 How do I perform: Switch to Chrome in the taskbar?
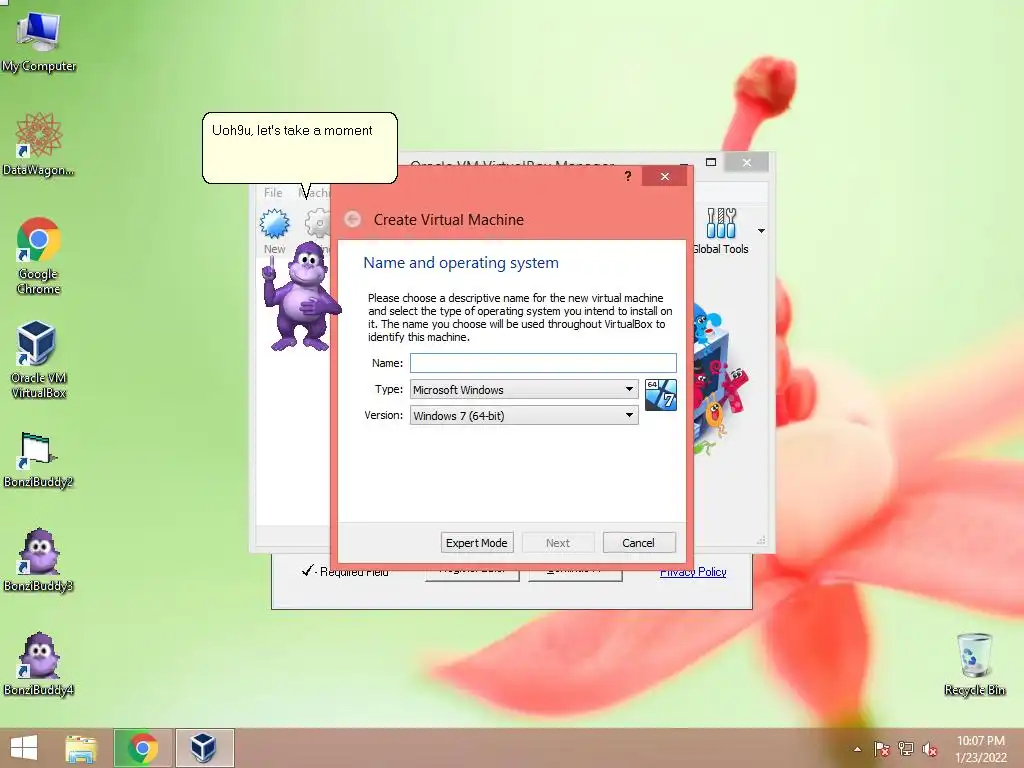[143, 748]
